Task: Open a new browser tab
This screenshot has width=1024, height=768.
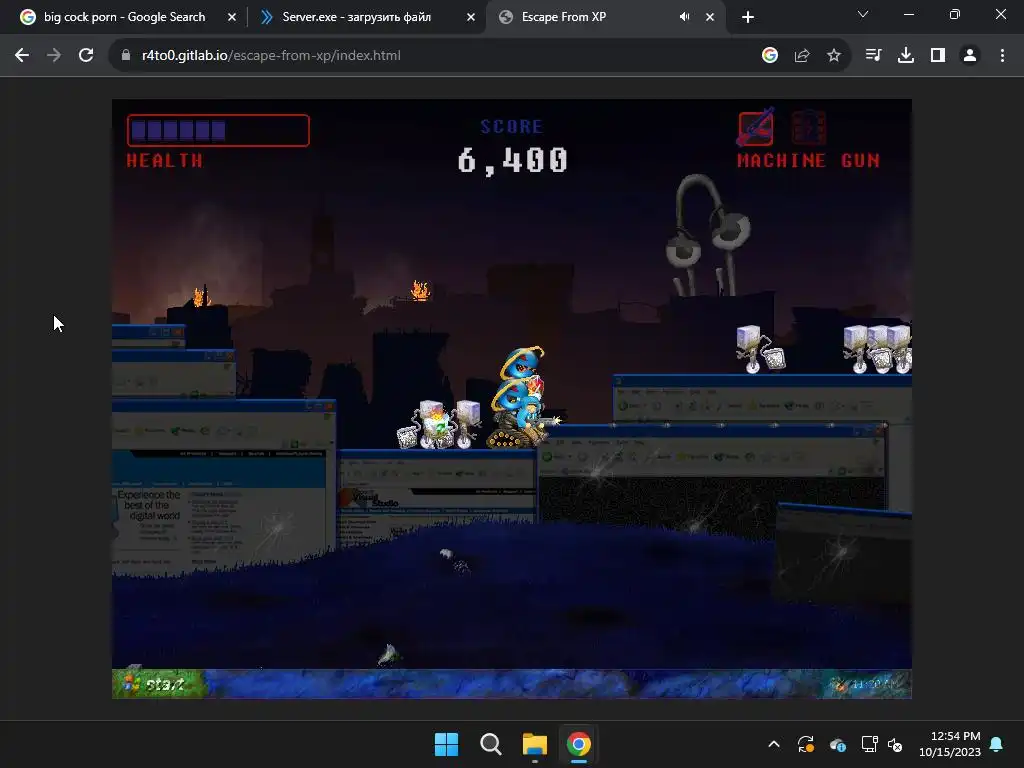Action: [748, 17]
